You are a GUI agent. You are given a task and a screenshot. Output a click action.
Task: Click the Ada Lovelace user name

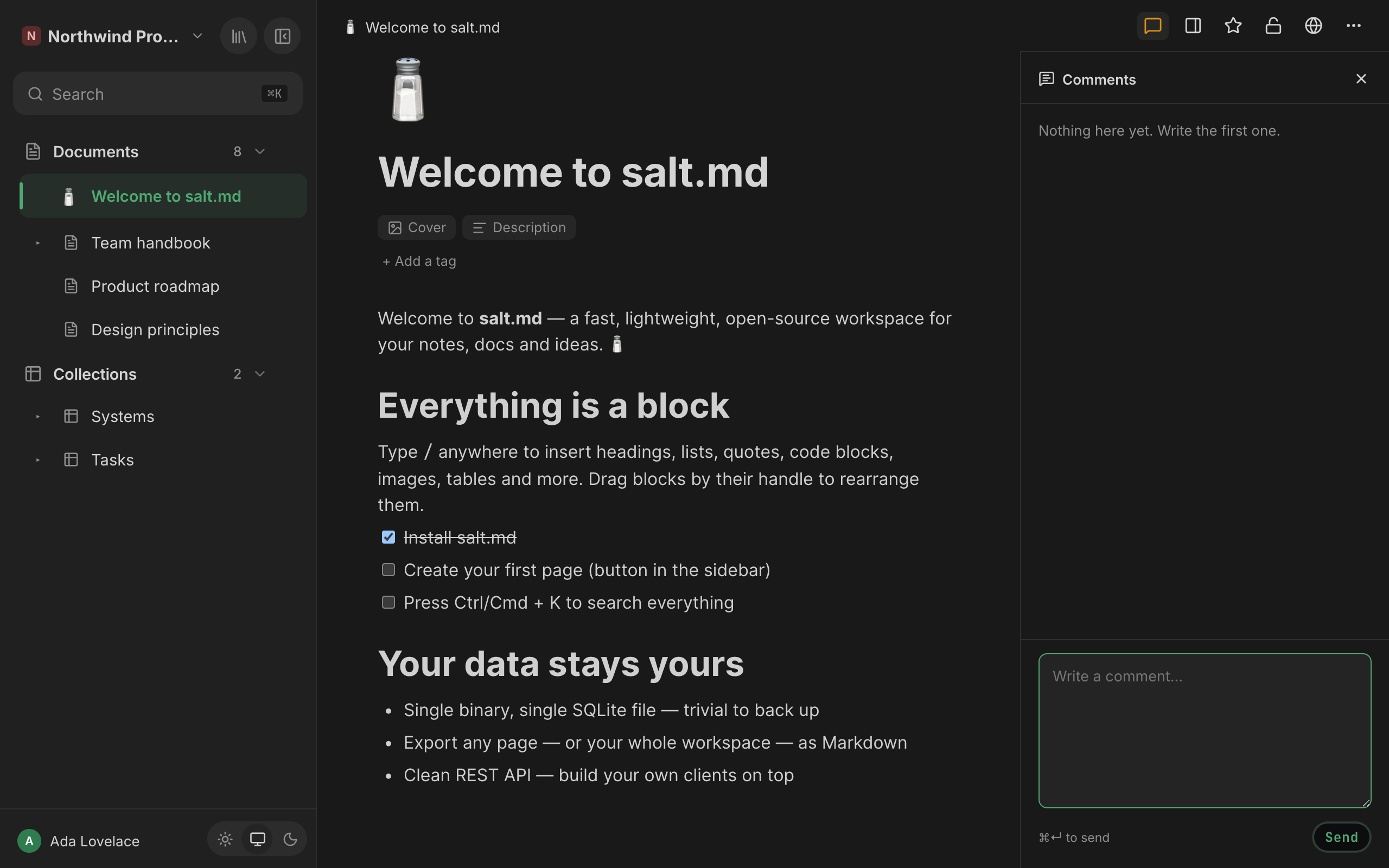(95, 841)
